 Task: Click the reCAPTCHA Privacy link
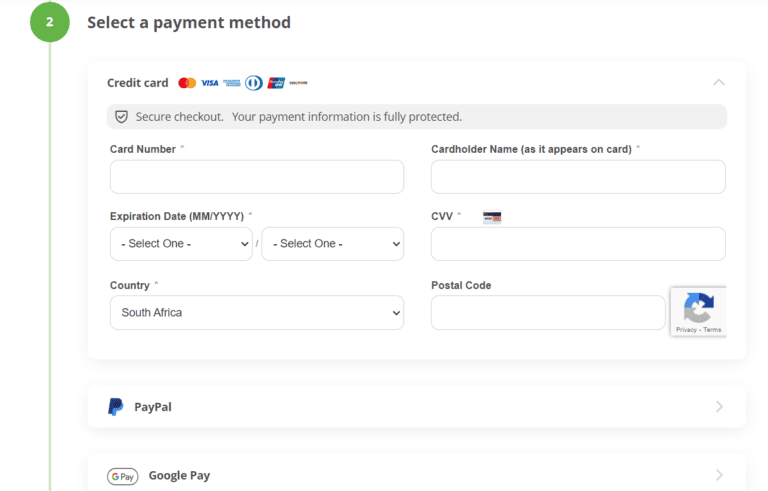pyautogui.click(x=686, y=329)
